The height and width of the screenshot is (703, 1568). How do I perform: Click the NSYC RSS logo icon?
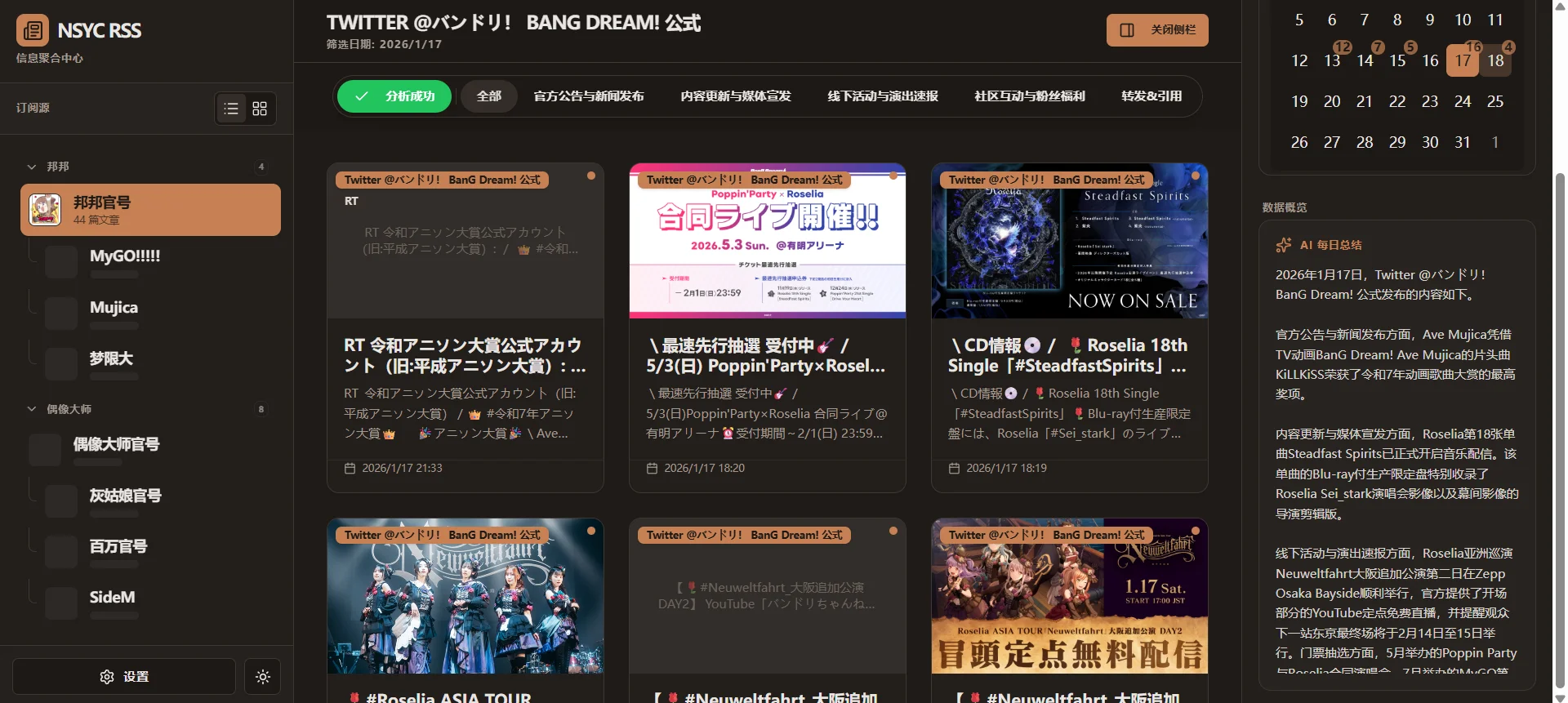click(x=33, y=31)
